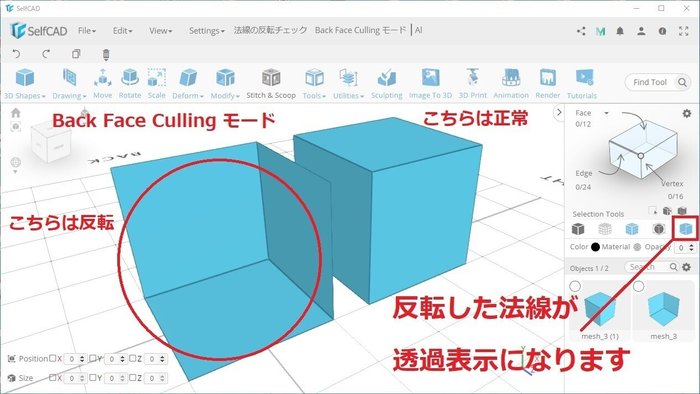This screenshot has height=394, width=700.
Task: Click the Undo arrow
Action: pyautogui.click(x=17, y=54)
